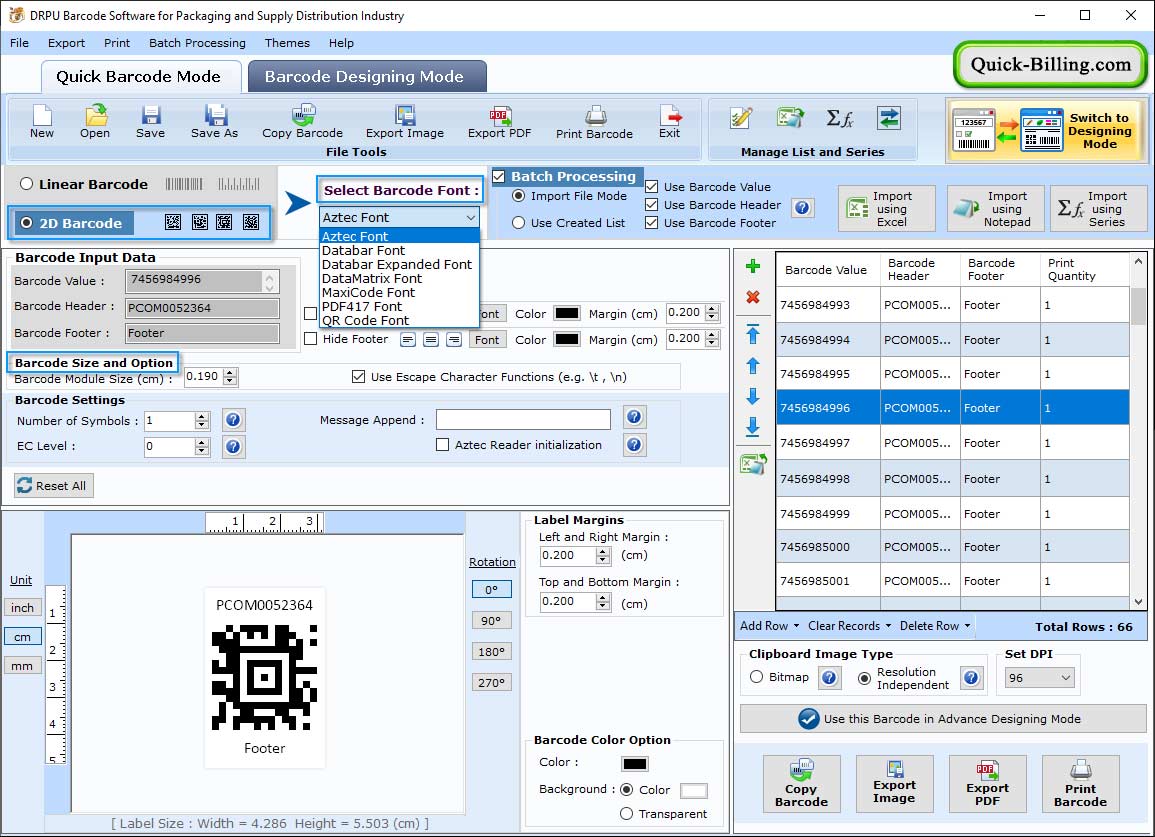Open the Set DPI 96 dropdown
This screenshot has width=1155, height=837.
coord(1039,678)
